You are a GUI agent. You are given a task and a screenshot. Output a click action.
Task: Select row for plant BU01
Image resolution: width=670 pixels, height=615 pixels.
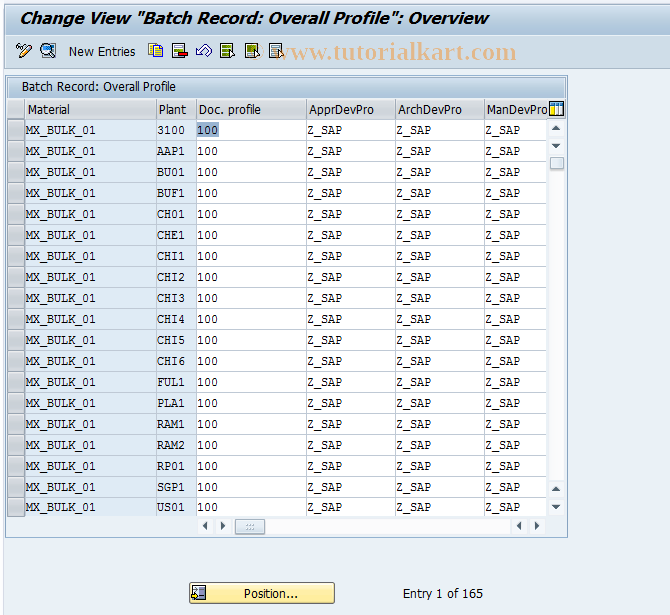pos(16,172)
